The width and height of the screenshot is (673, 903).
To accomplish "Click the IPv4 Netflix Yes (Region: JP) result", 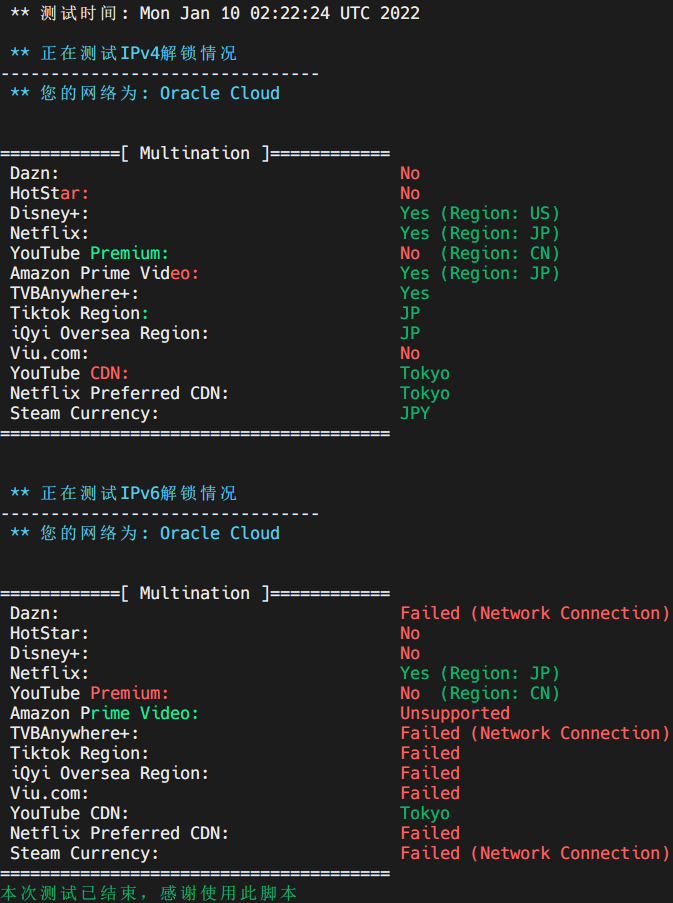I will pyautogui.click(x=480, y=233).
